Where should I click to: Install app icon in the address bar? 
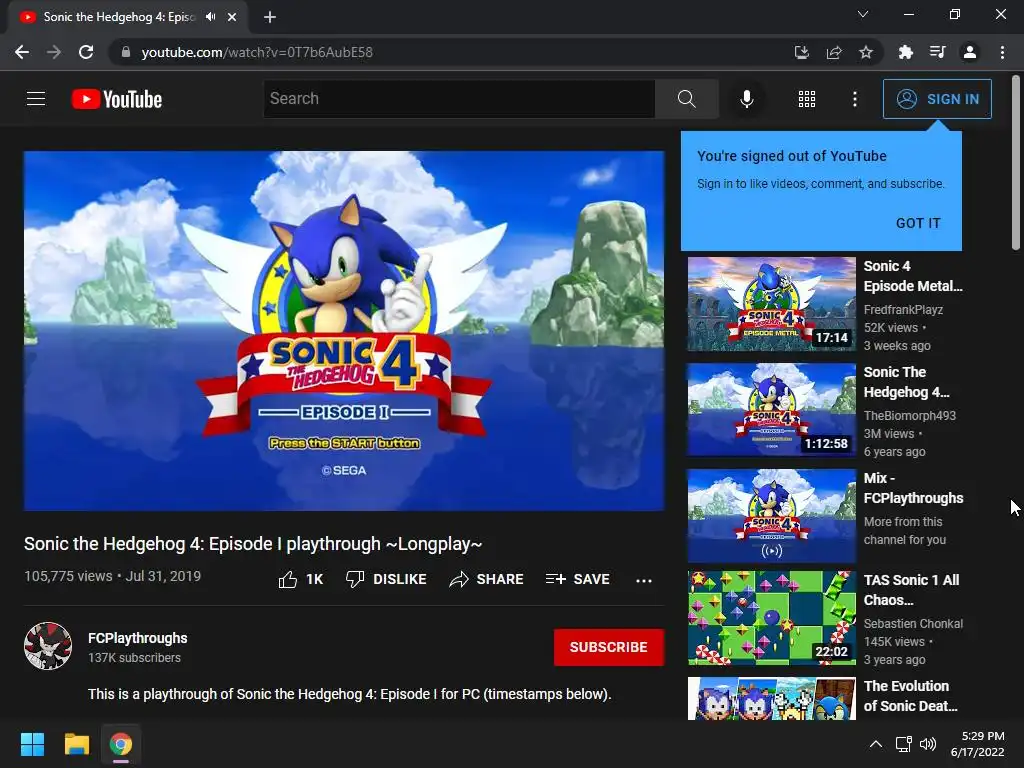pyautogui.click(x=801, y=52)
